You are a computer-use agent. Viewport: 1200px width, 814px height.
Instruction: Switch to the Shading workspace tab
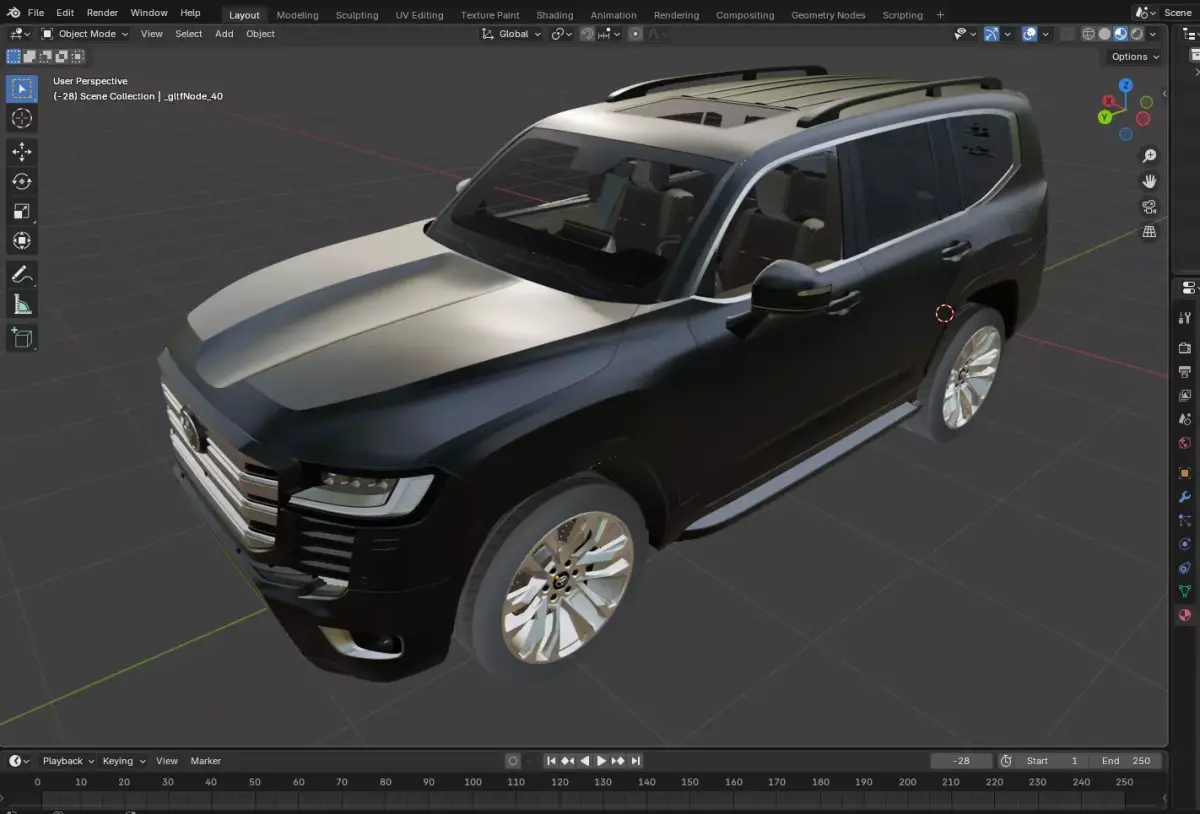tap(555, 15)
